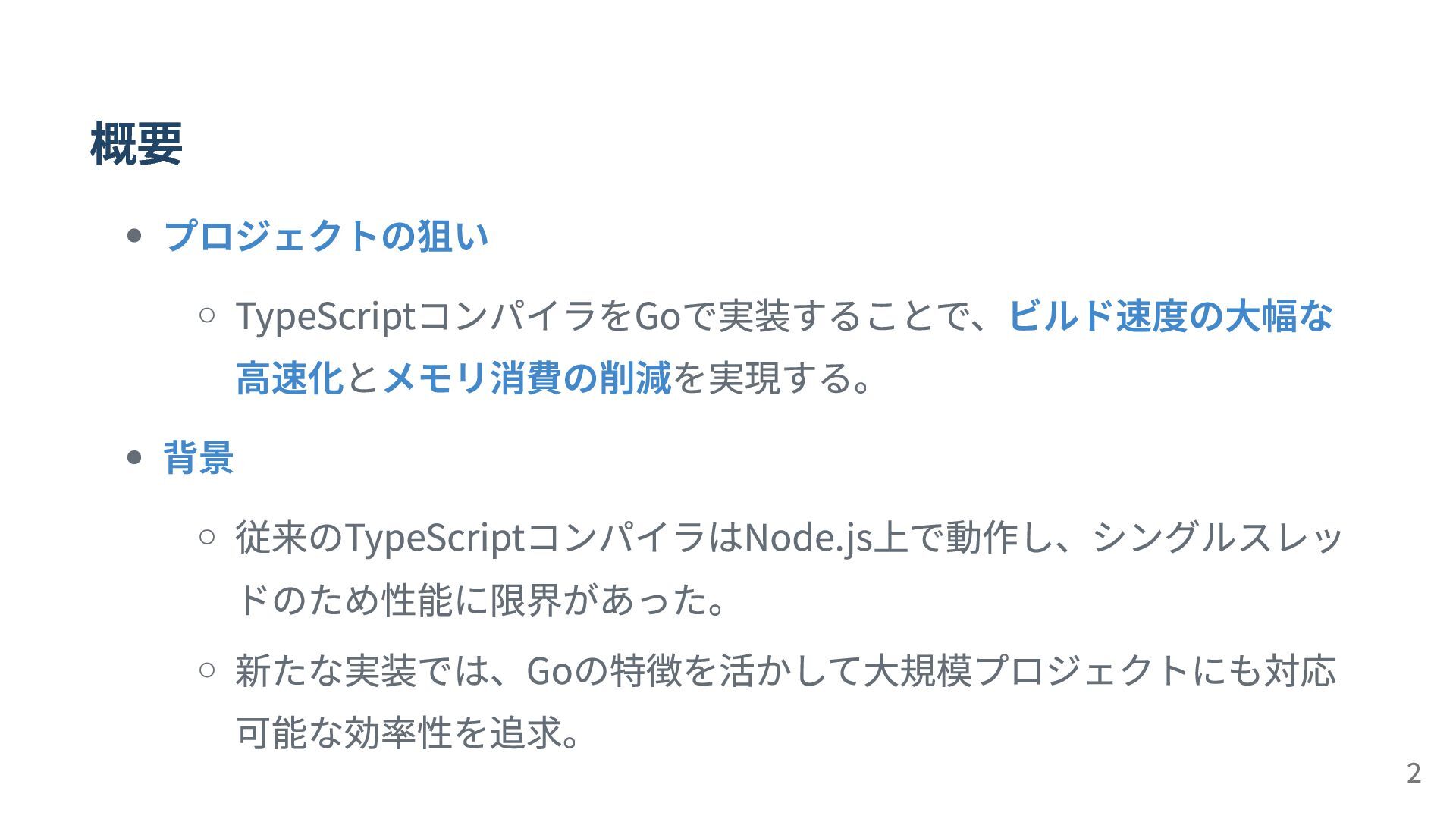Click the filled bullet beside プロジェクトの狙い
1456x819 pixels.
(x=135, y=236)
